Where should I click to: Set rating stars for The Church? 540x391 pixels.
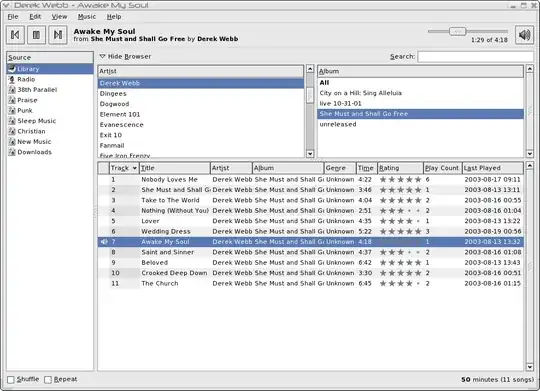401,284
